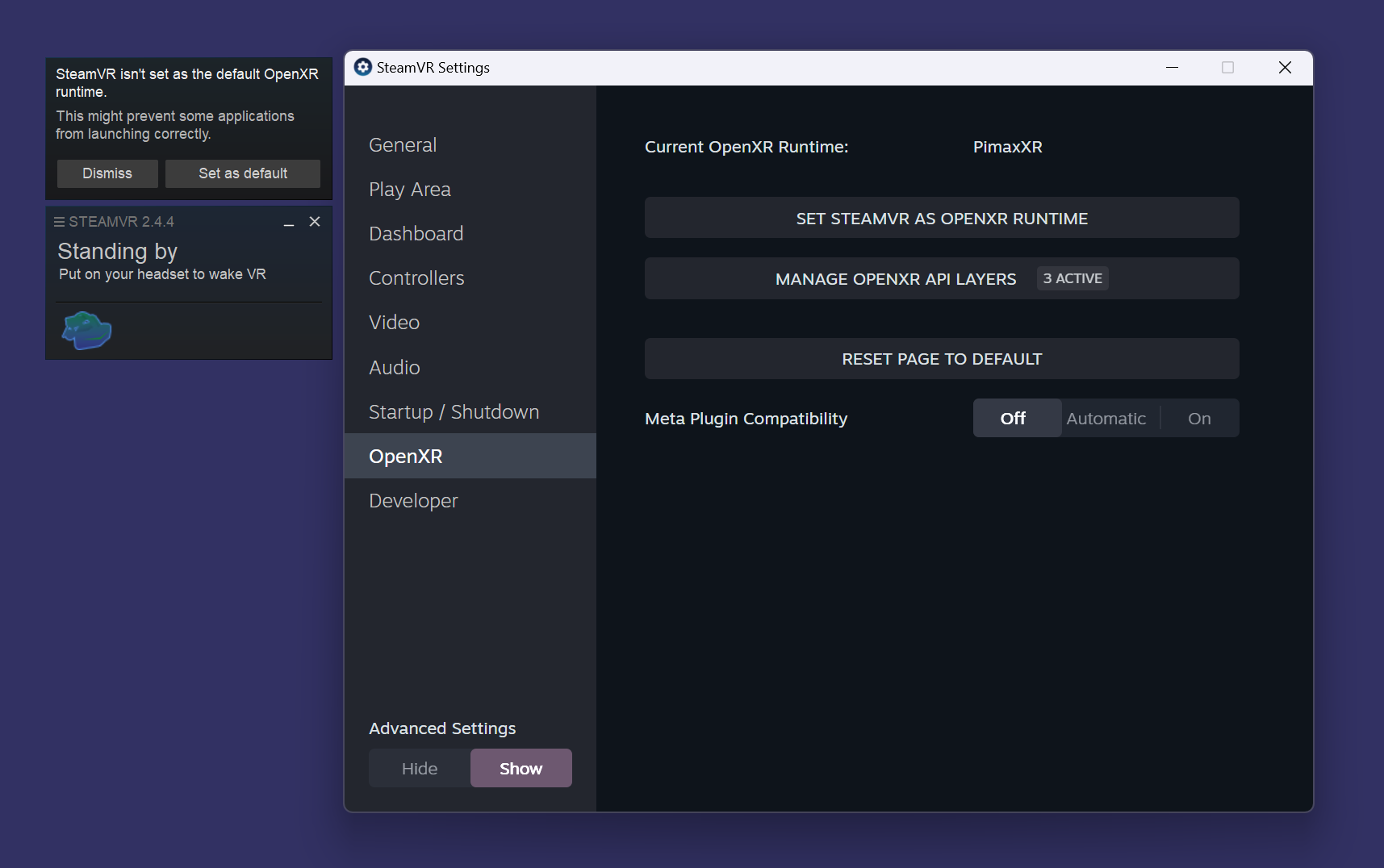Select the Audio settings tab
Viewport: 1384px width, 868px height.
(470, 367)
